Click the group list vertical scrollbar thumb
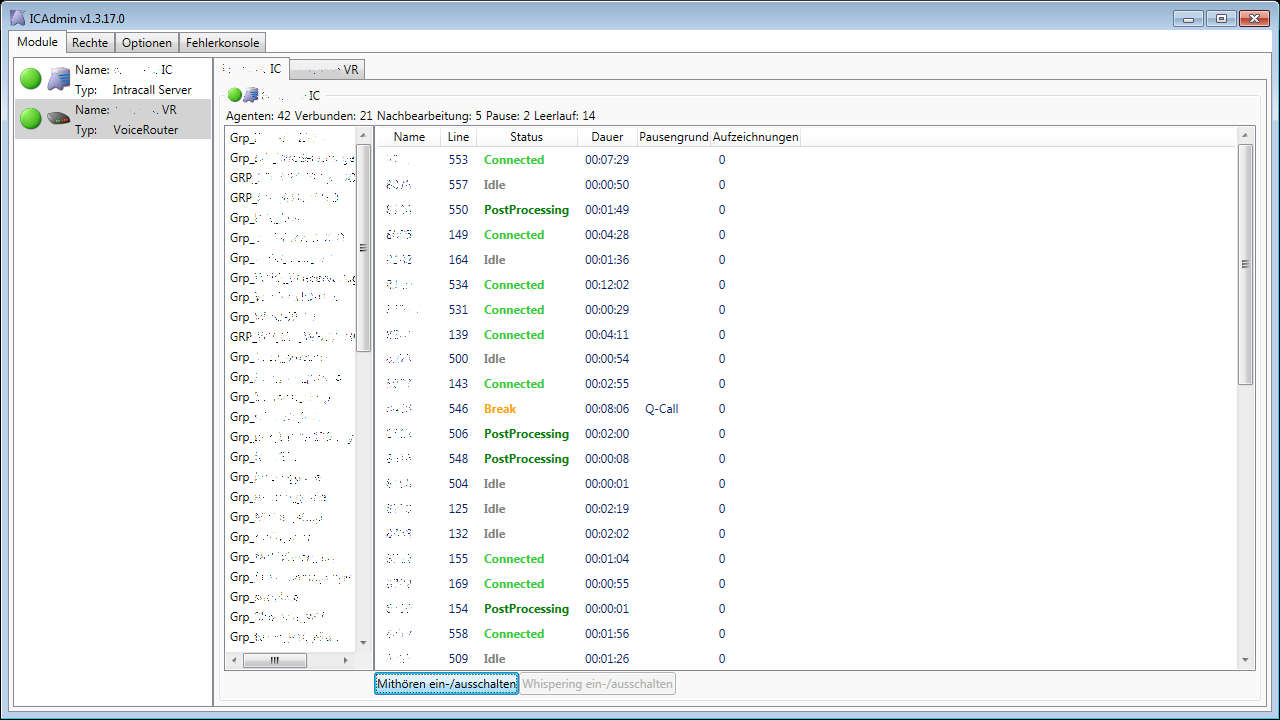 364,247
